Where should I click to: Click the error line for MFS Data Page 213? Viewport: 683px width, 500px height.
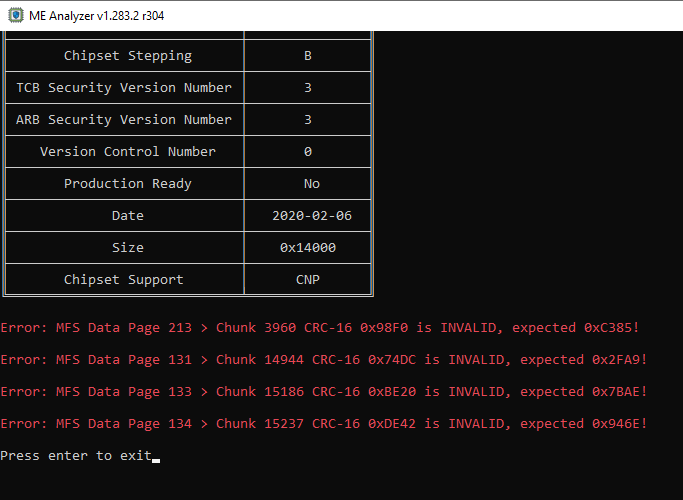pyautogui.click(x=320, y=328)
